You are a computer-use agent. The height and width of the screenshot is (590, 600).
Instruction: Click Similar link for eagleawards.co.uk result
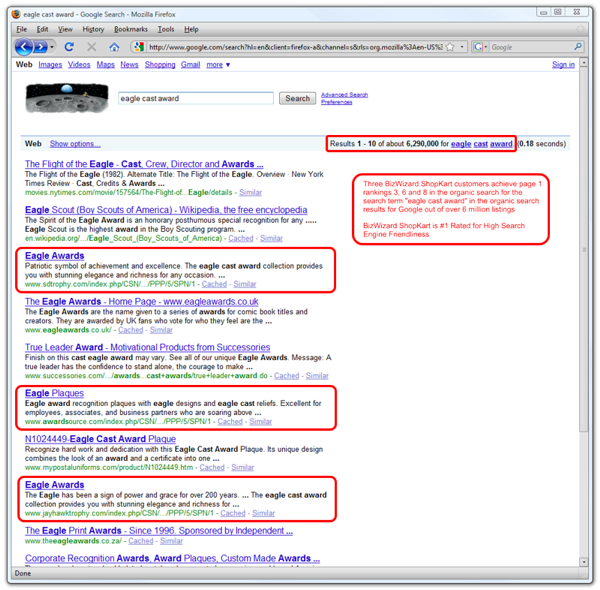coord(161,330)
